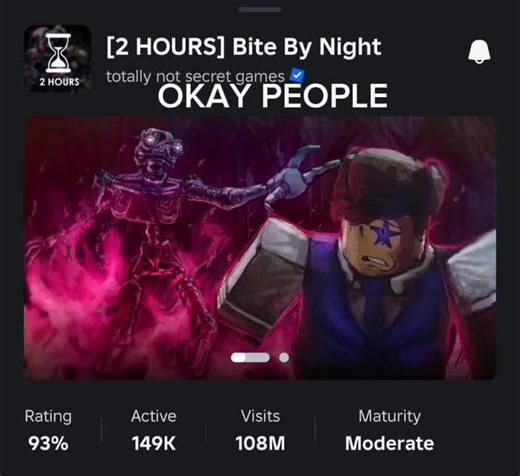Click the blue verified checkmark badge
Screen dimensions: 520x476
click(x=297, y=75)
